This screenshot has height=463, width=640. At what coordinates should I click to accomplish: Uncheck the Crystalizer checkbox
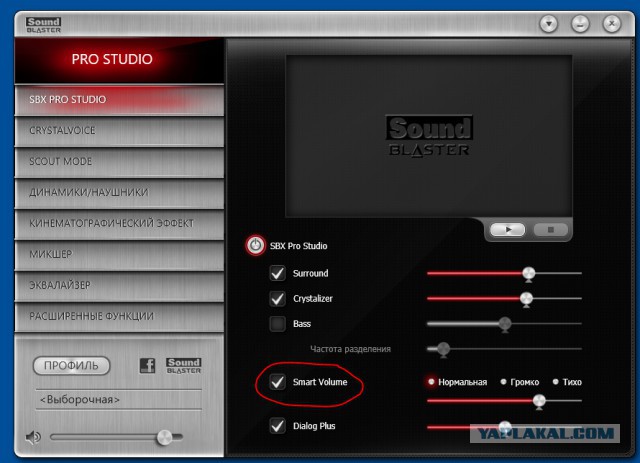pyautogui.click(x=278, y=298)
